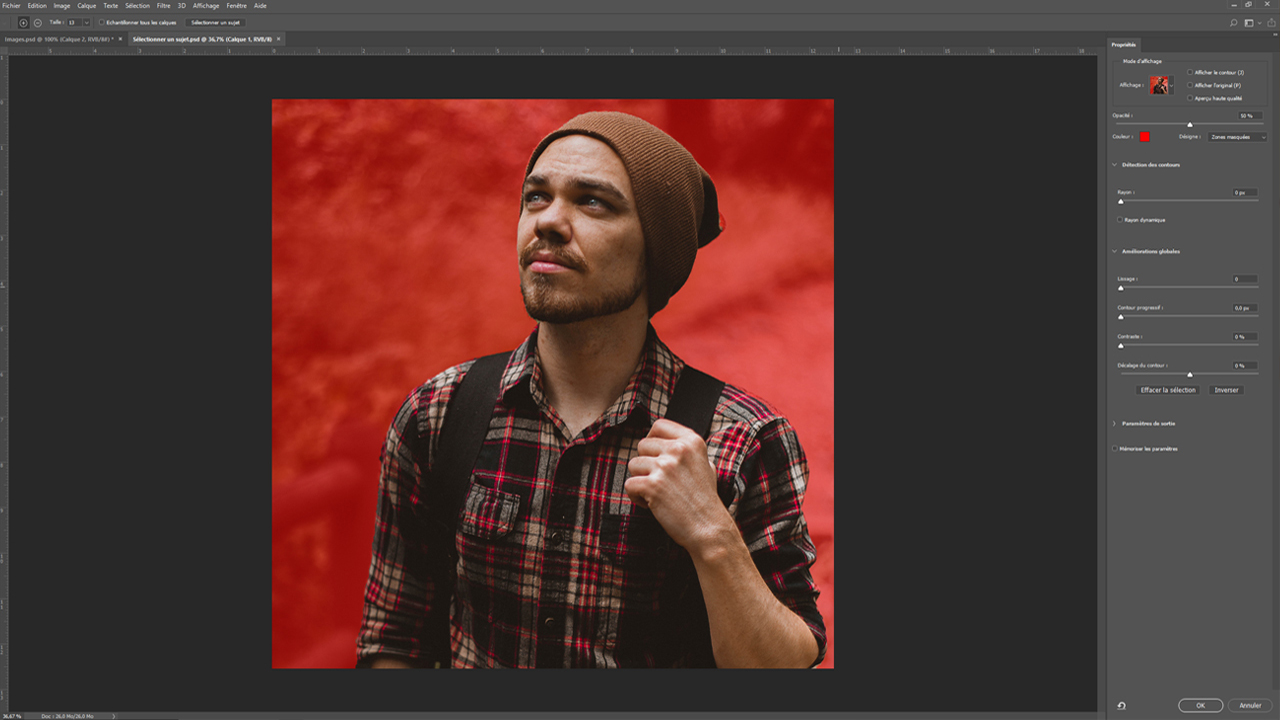Click the Décalage du contour slider handle
This screenshot has width=1280, height=720.
1190,375
